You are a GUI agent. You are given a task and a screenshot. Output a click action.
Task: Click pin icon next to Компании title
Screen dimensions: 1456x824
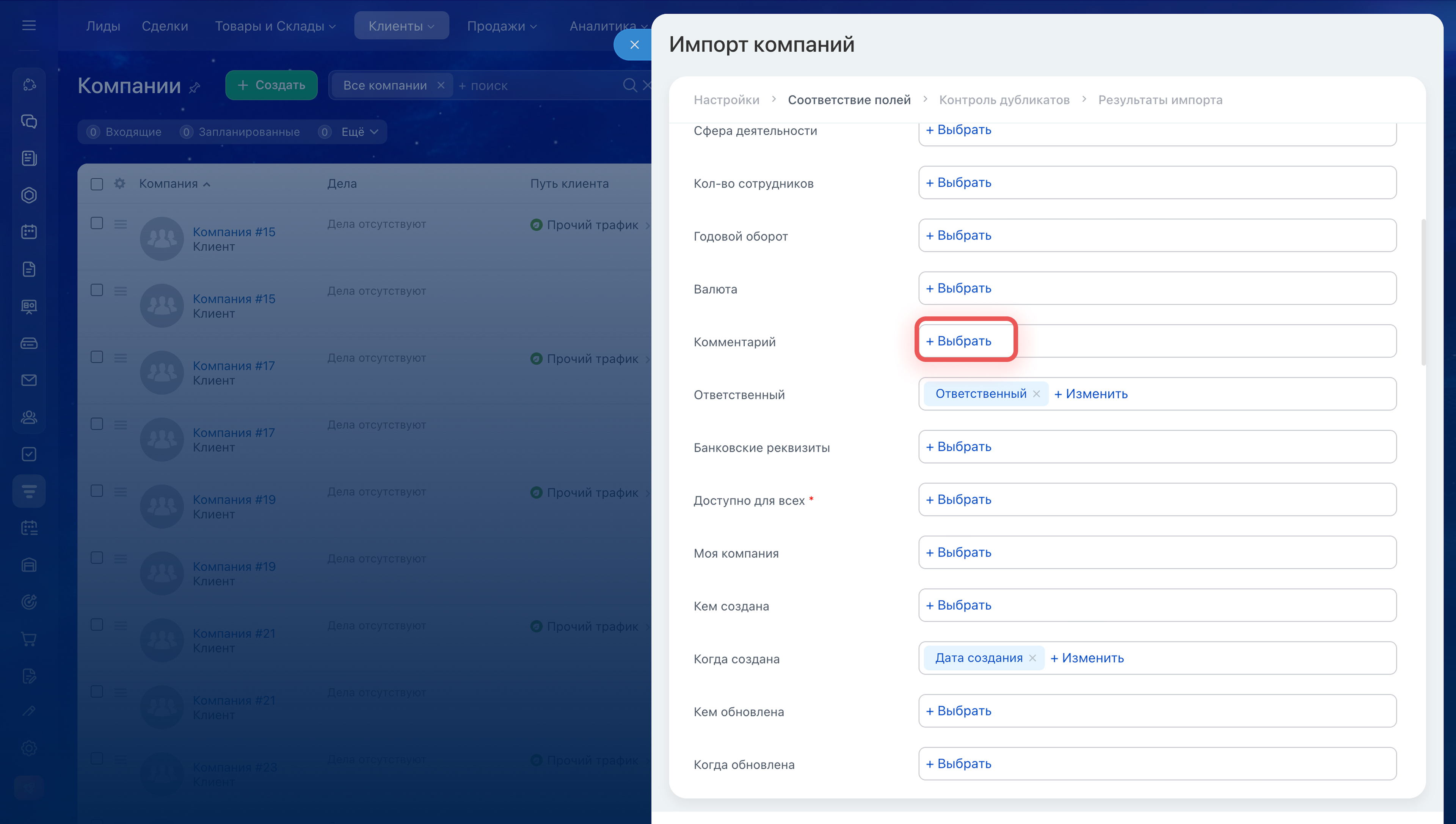coord(195,87)
